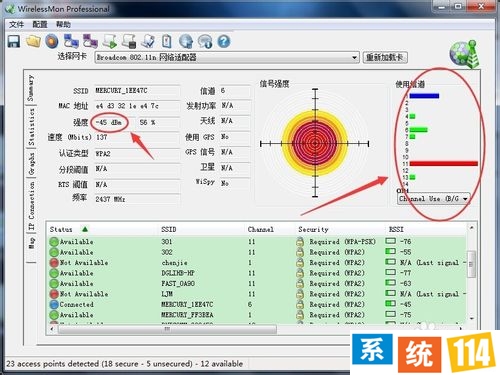The image size is (500, 375).
Task: Sort the list by Channel column header
Action: point(260,229)
